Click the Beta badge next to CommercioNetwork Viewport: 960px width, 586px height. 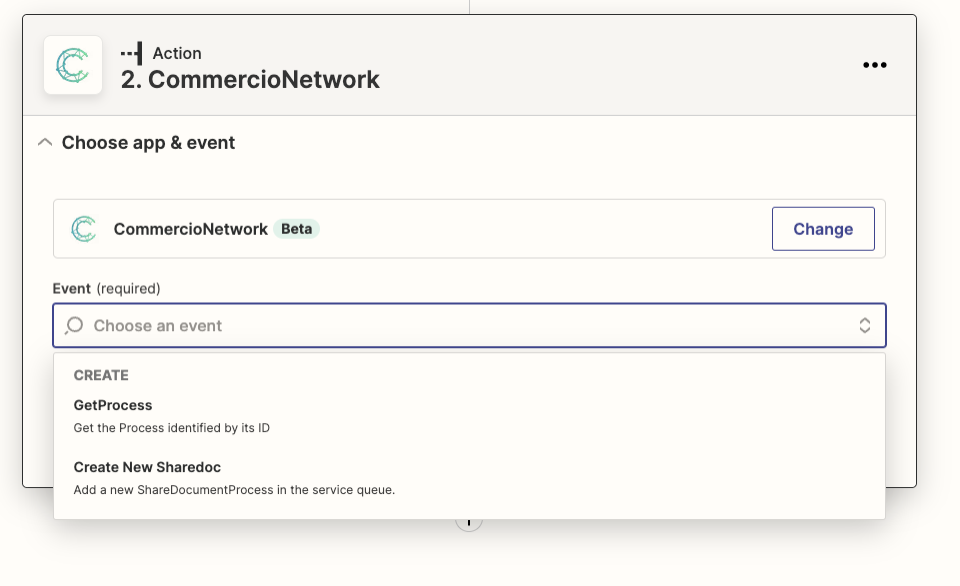(x=296, y=229)
